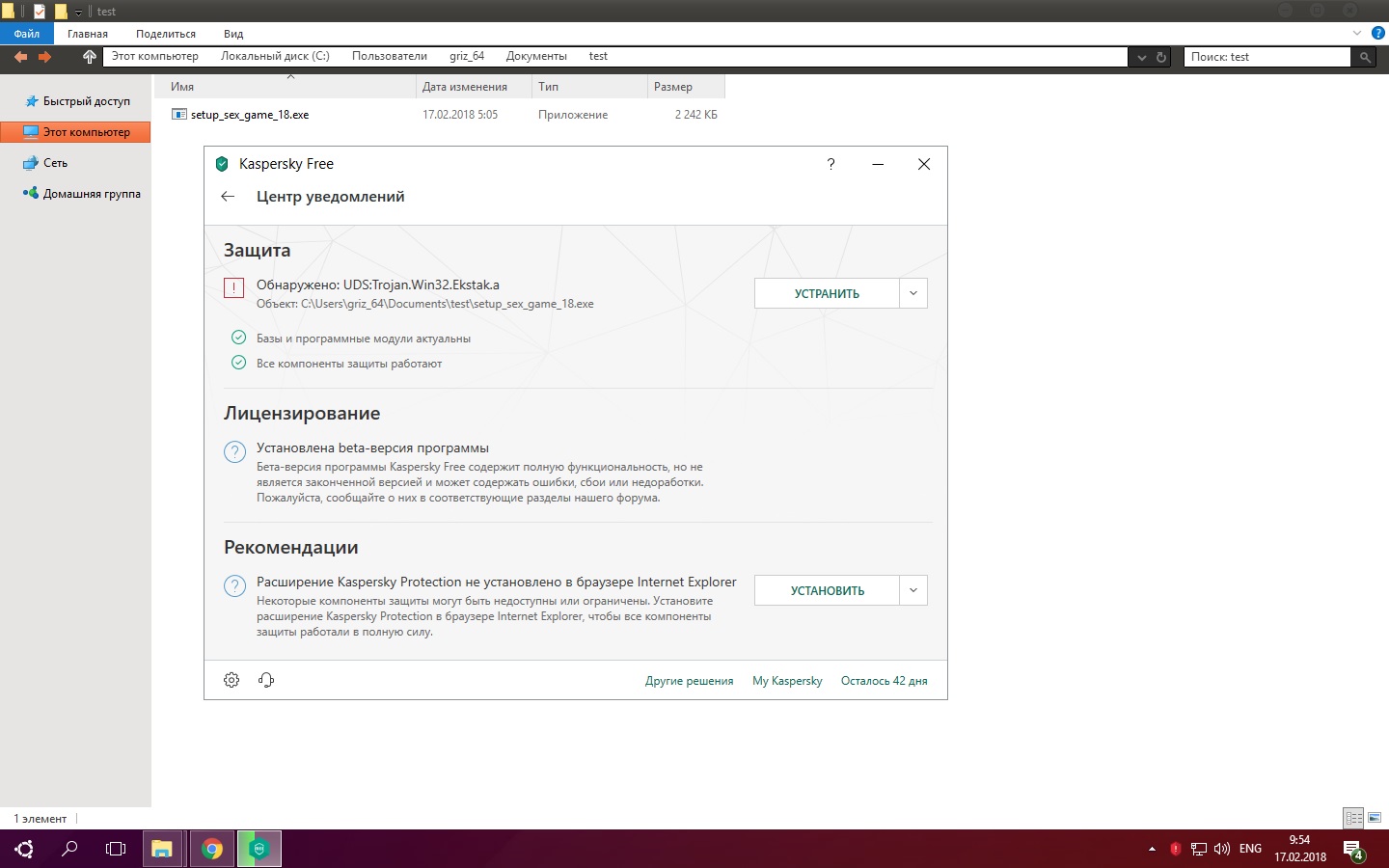Click the New Folder icon in Explorer title bar
The image size is (1389, 868).
click(x=61, y=12)
